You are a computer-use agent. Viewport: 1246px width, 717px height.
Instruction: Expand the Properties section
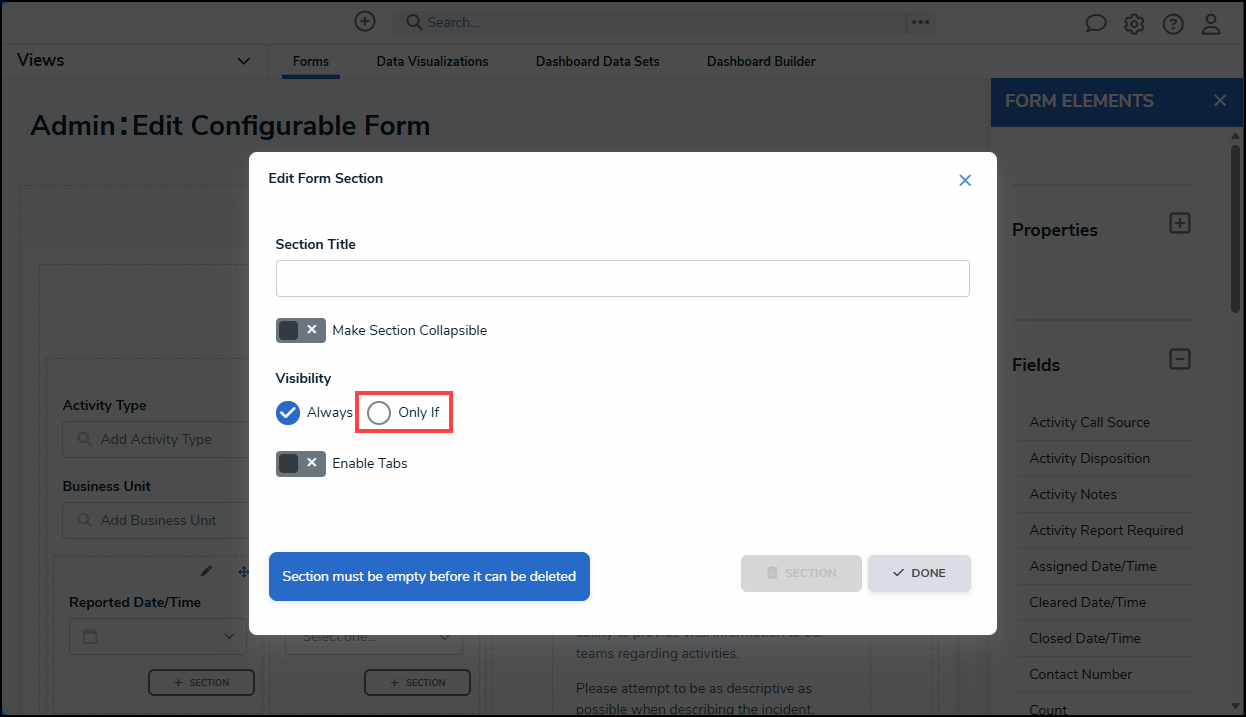(1180, 223)
